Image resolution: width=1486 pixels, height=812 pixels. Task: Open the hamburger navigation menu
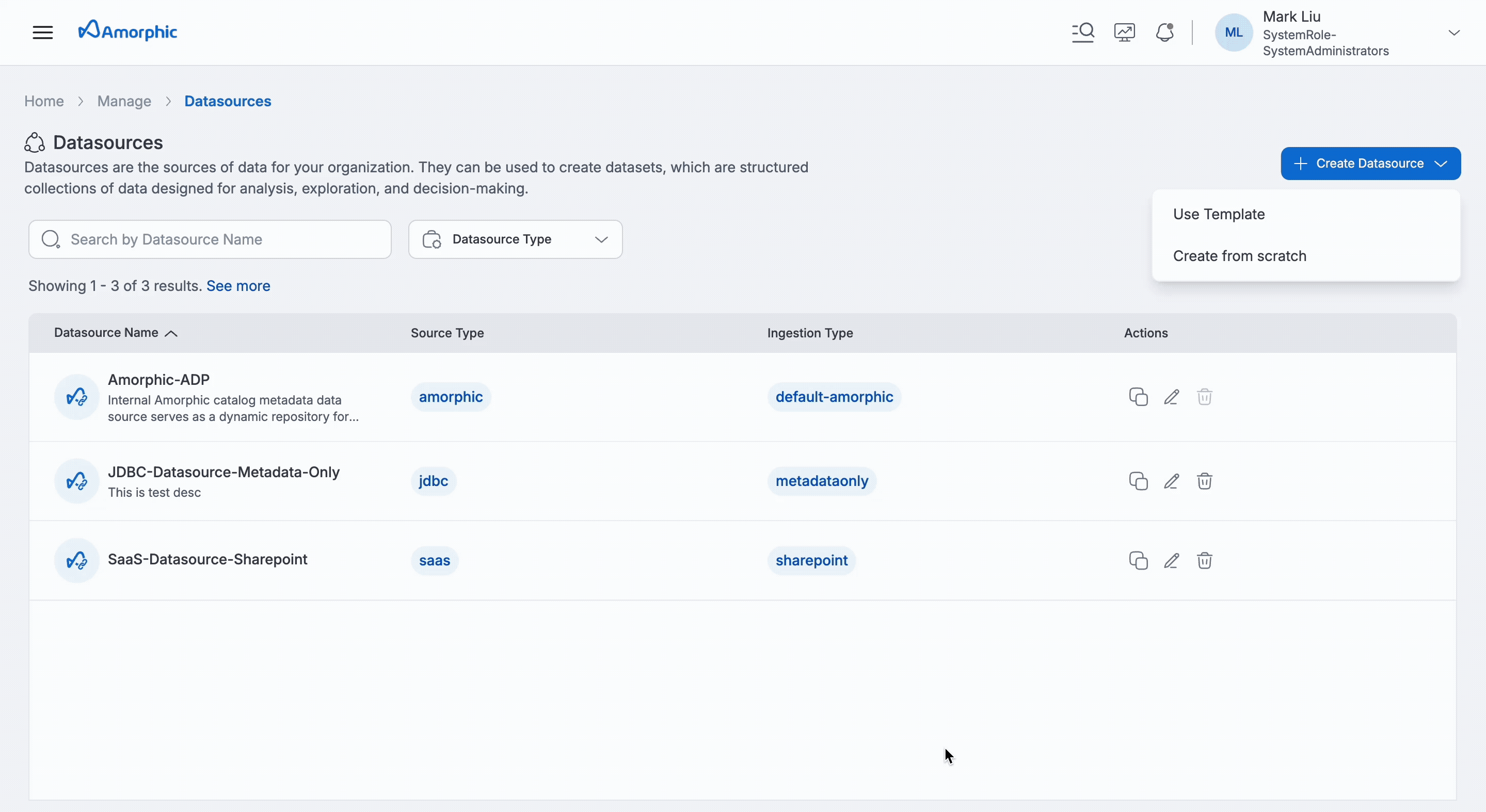point(43,33)
